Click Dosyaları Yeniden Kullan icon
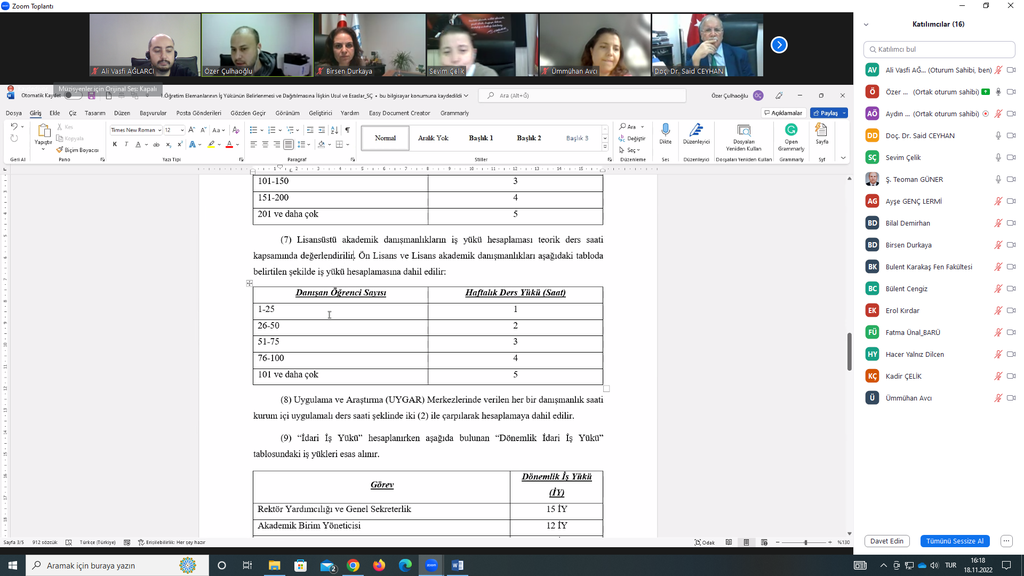1024x576 pixels. 744,134
